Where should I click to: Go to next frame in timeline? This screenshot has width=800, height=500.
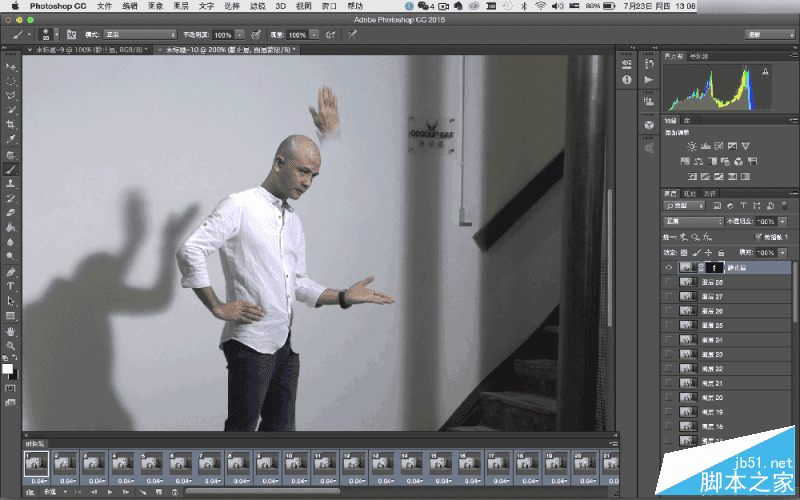tap(126, 492)
